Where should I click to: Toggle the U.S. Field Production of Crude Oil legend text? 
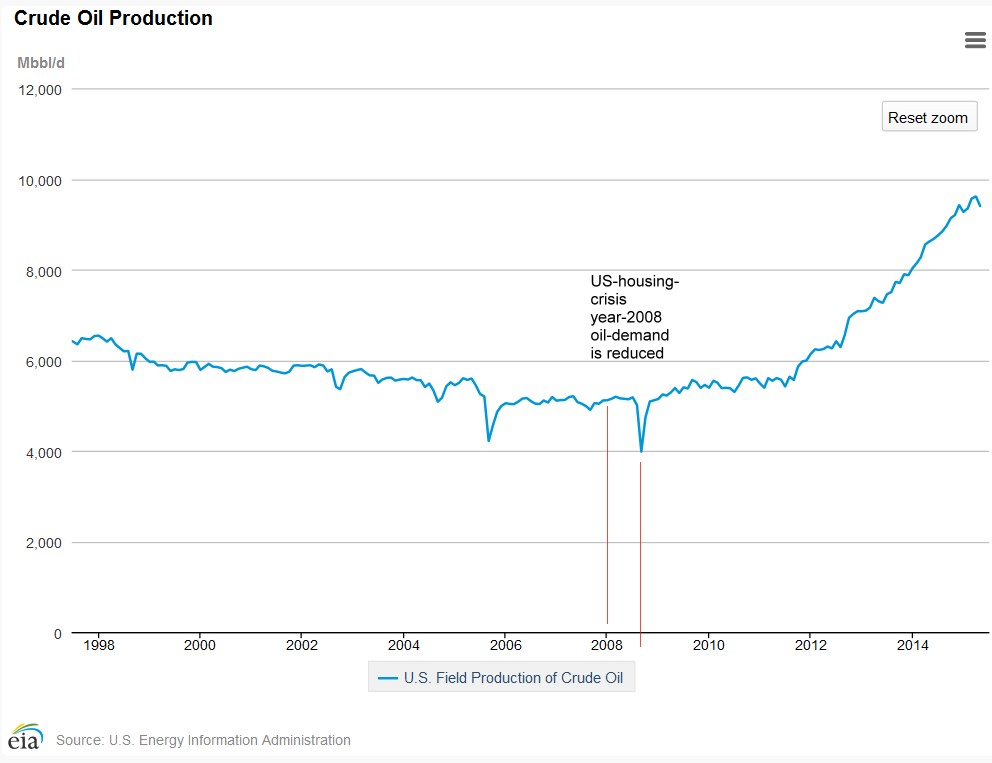[x=513, y=678]
